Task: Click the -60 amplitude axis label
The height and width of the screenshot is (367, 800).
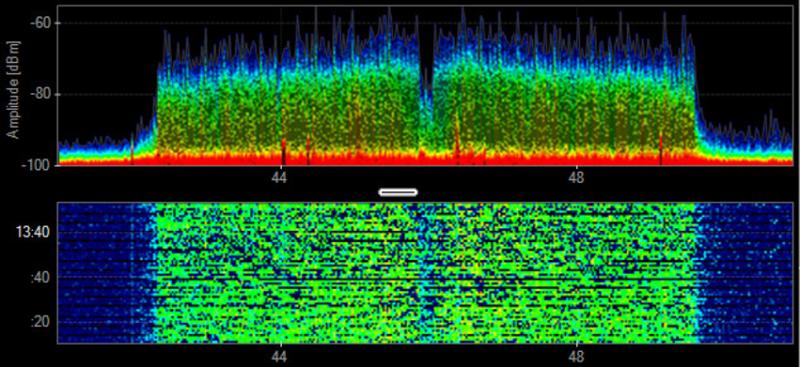Action: pyautogui.click(x=39, y=23)
